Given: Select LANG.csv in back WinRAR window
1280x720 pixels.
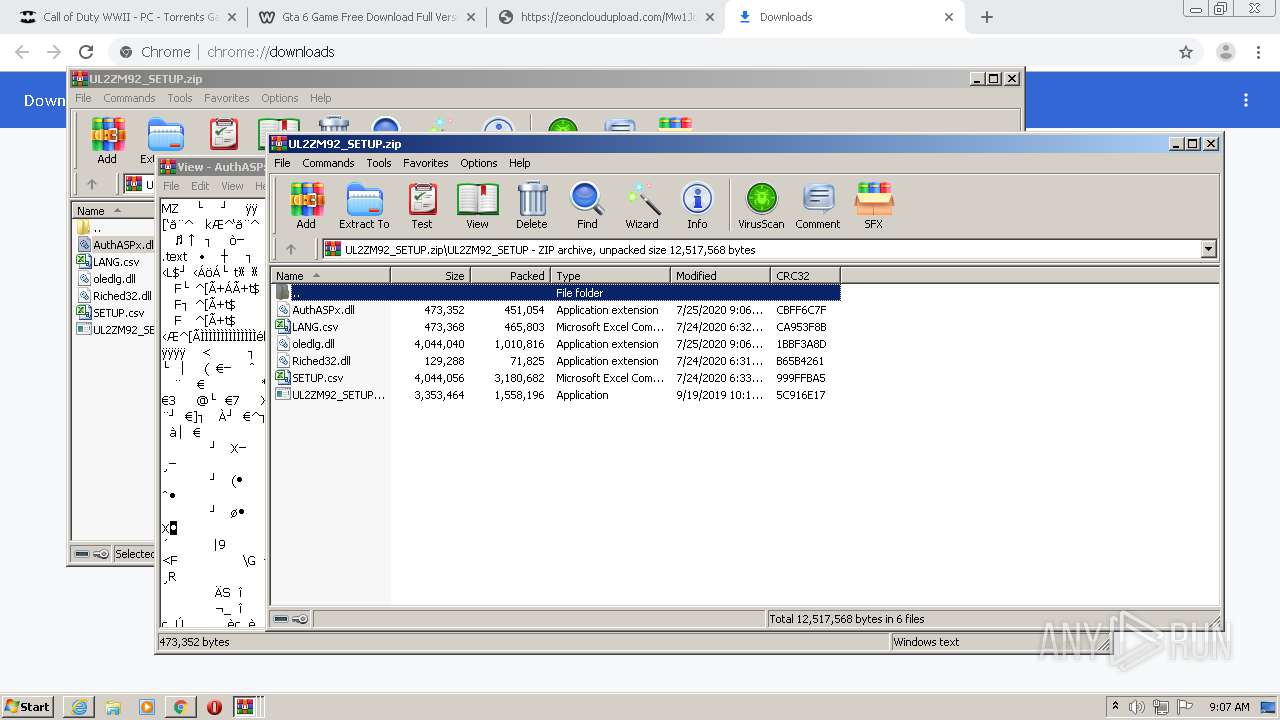Looking at the screenshot, I should tap(115, 262).
